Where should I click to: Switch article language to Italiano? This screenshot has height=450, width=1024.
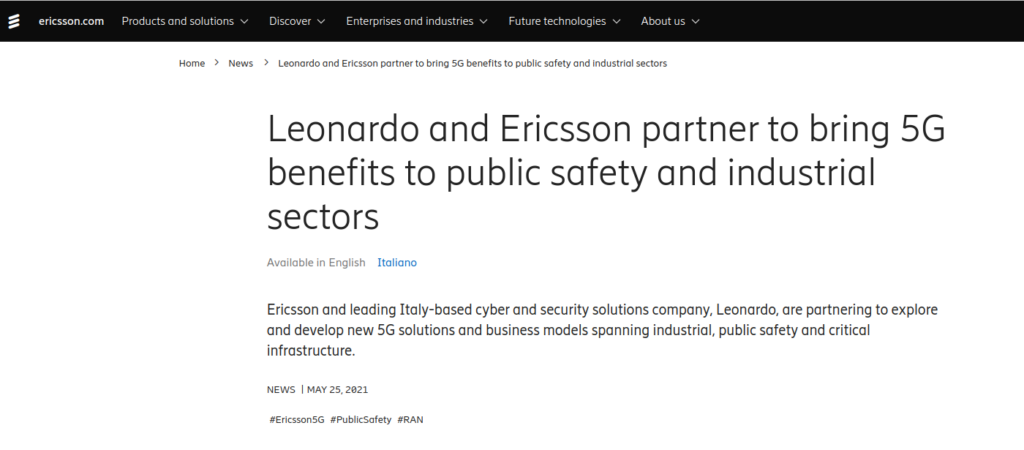397,263
